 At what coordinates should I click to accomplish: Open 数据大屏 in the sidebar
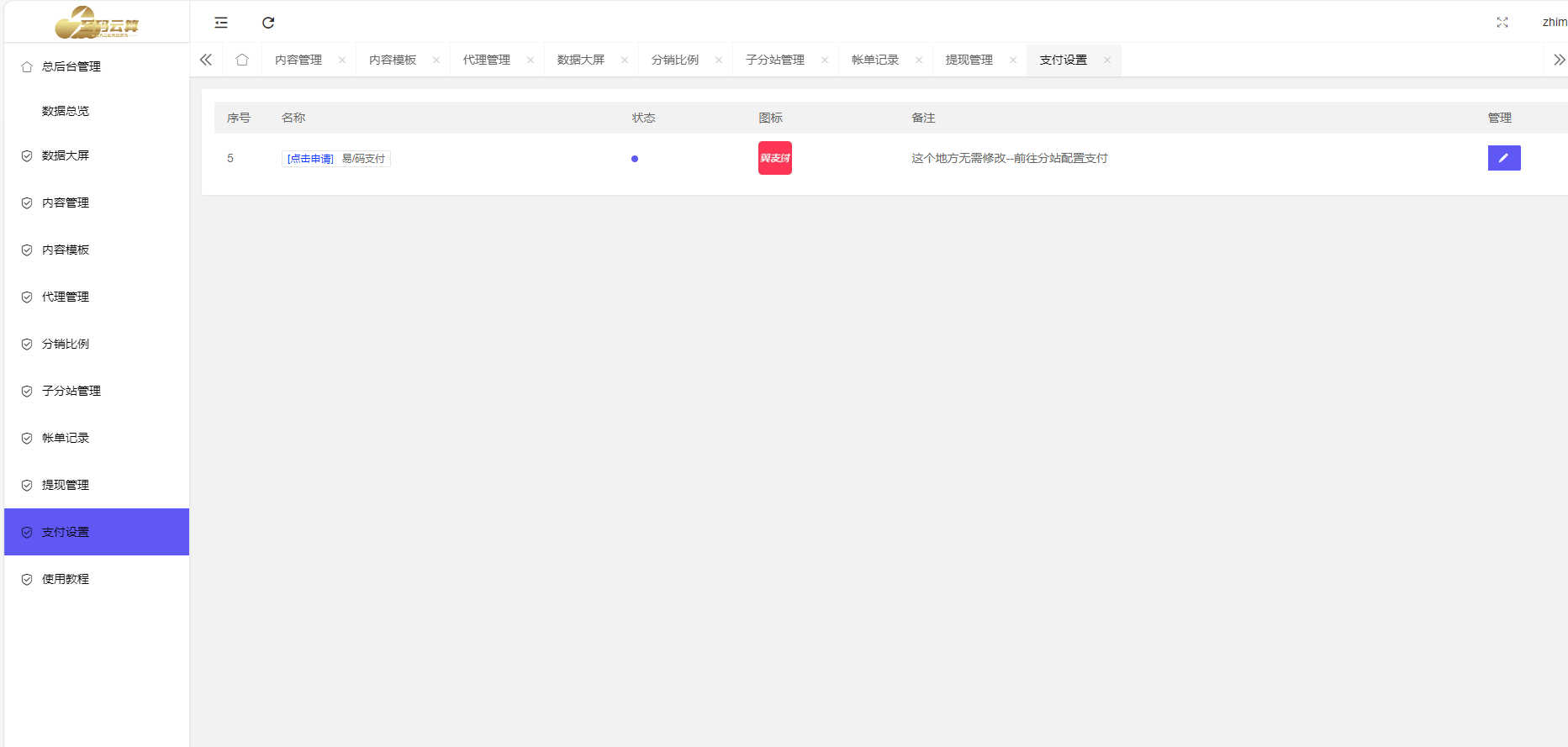[x=97, y=155]
